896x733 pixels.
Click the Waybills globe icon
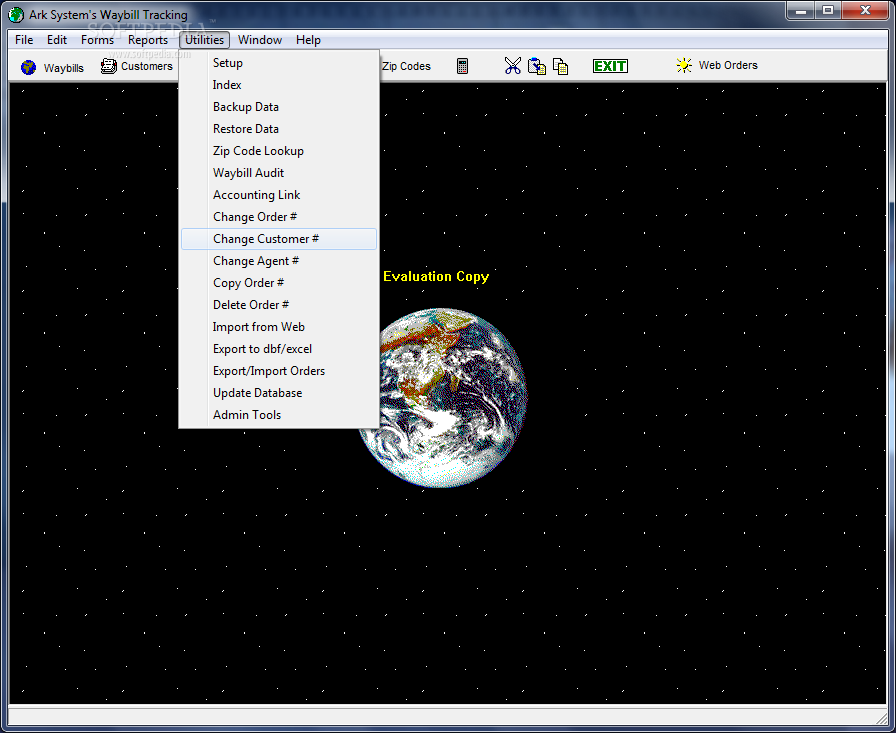(28, 67)
